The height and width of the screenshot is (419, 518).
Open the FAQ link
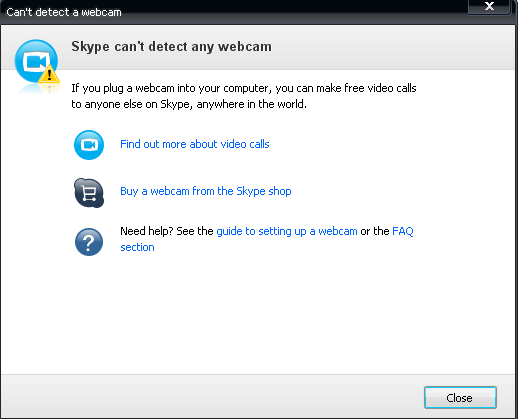pos(403,231)
